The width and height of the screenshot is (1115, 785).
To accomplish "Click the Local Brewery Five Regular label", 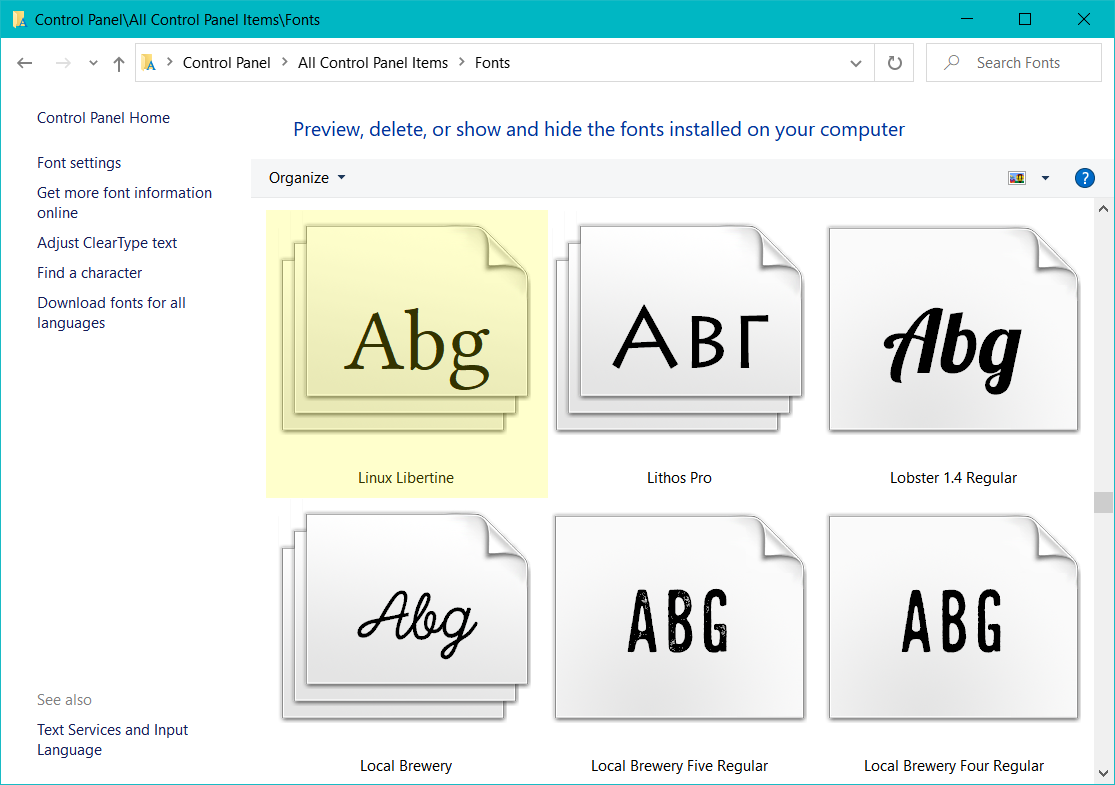I will pyautogui.click(x=679, y=766).
